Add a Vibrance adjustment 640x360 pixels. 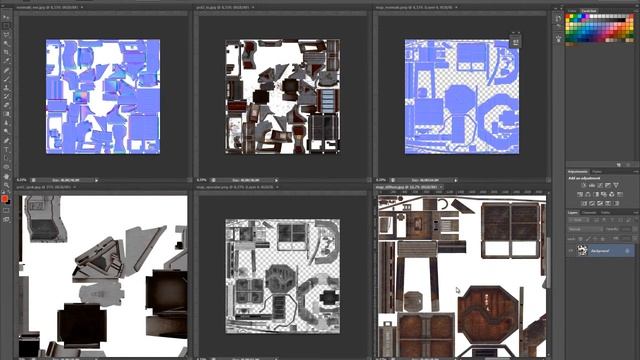tap(616, 185)
